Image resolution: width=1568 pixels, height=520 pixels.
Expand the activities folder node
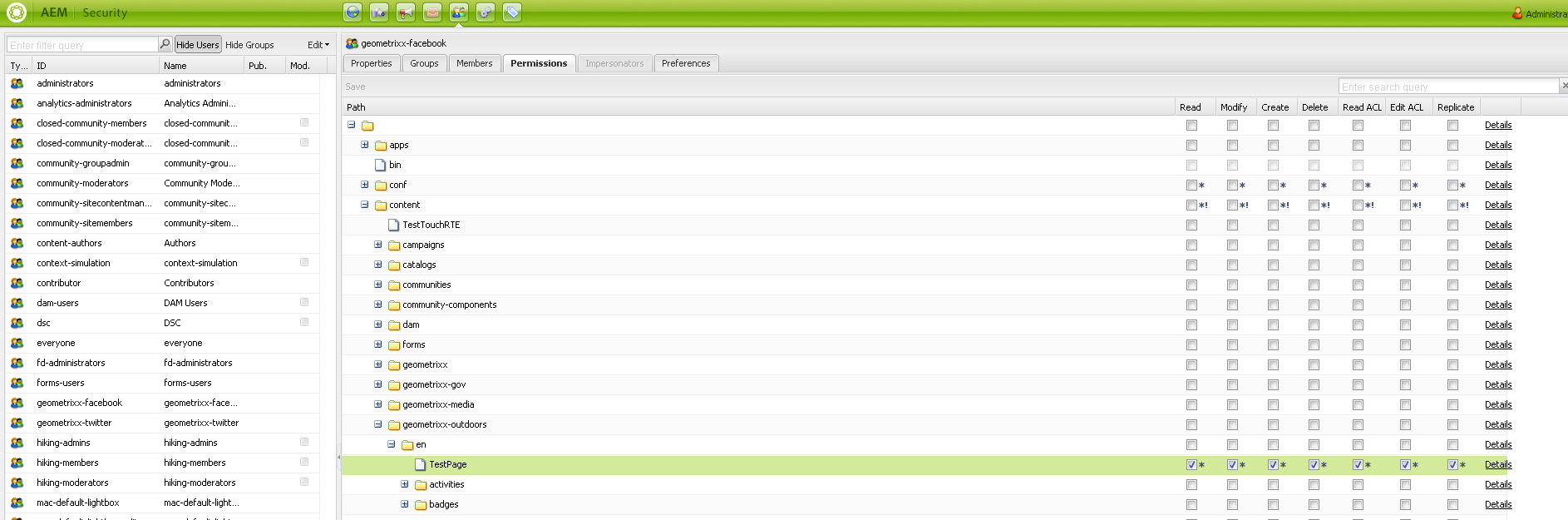404,484
